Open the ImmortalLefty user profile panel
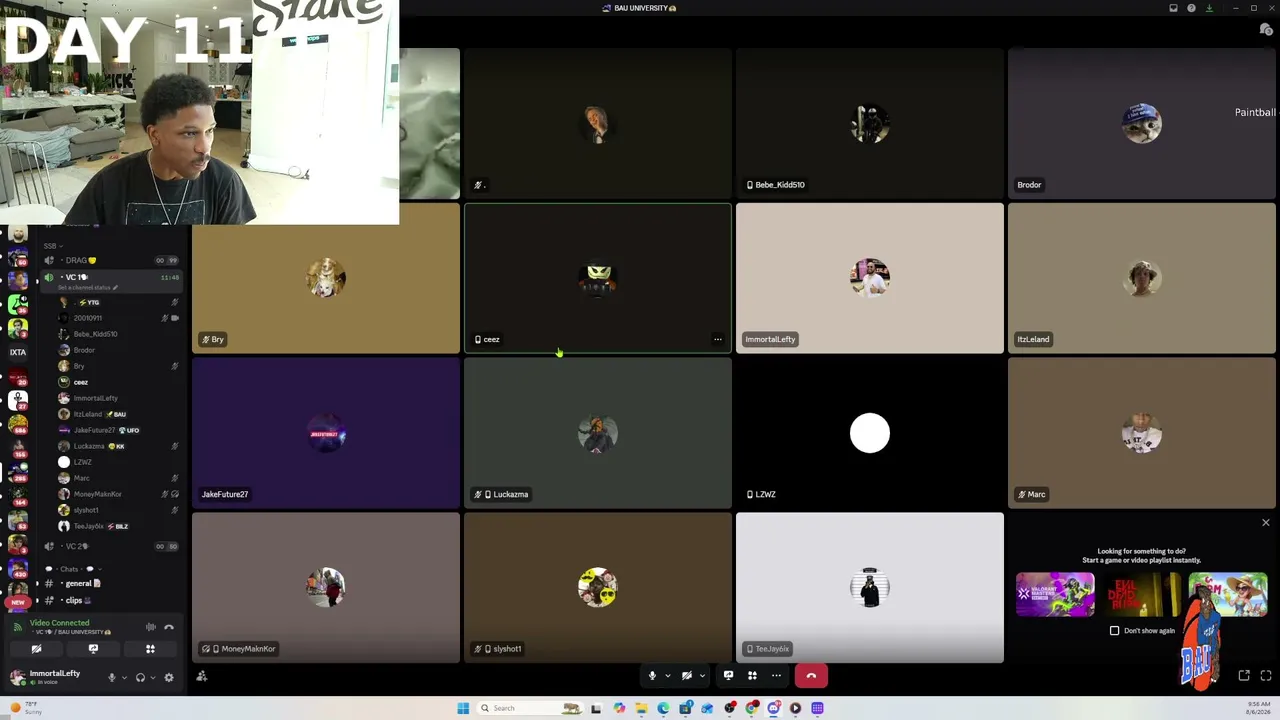 click(x=54, y=677)
